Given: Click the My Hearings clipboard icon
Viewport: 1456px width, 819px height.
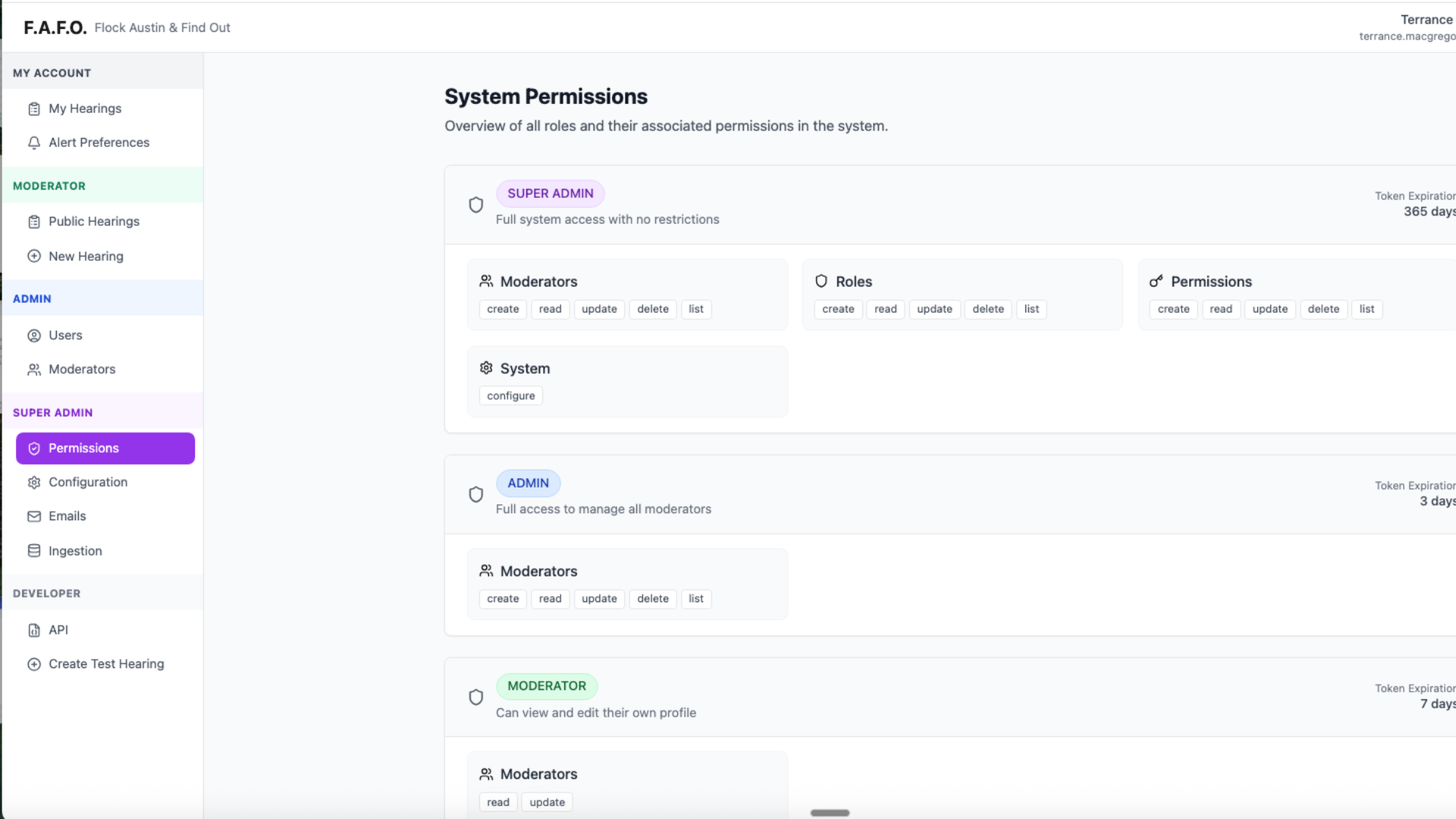Looking at the screenshot, I should click(x=34, y=109).
